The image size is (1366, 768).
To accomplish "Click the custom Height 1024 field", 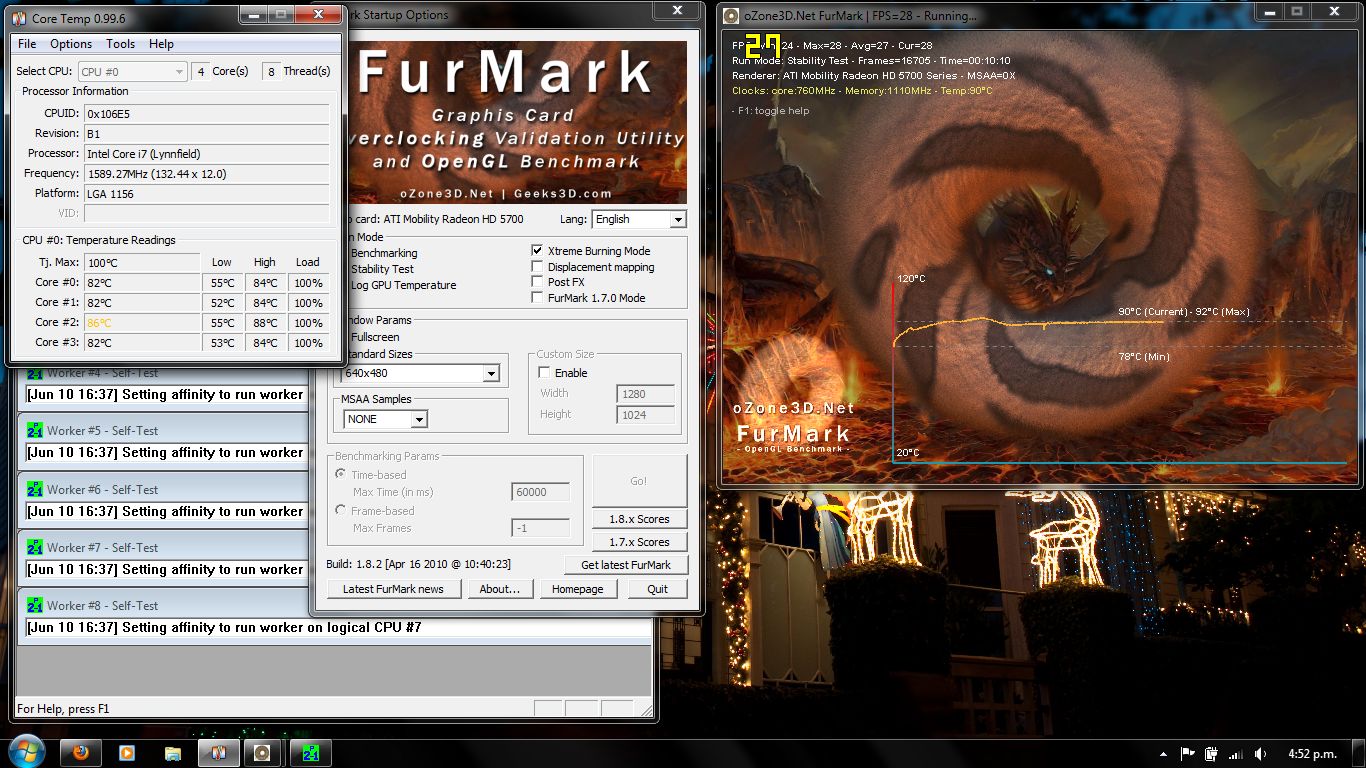I will tap(645, 415).
